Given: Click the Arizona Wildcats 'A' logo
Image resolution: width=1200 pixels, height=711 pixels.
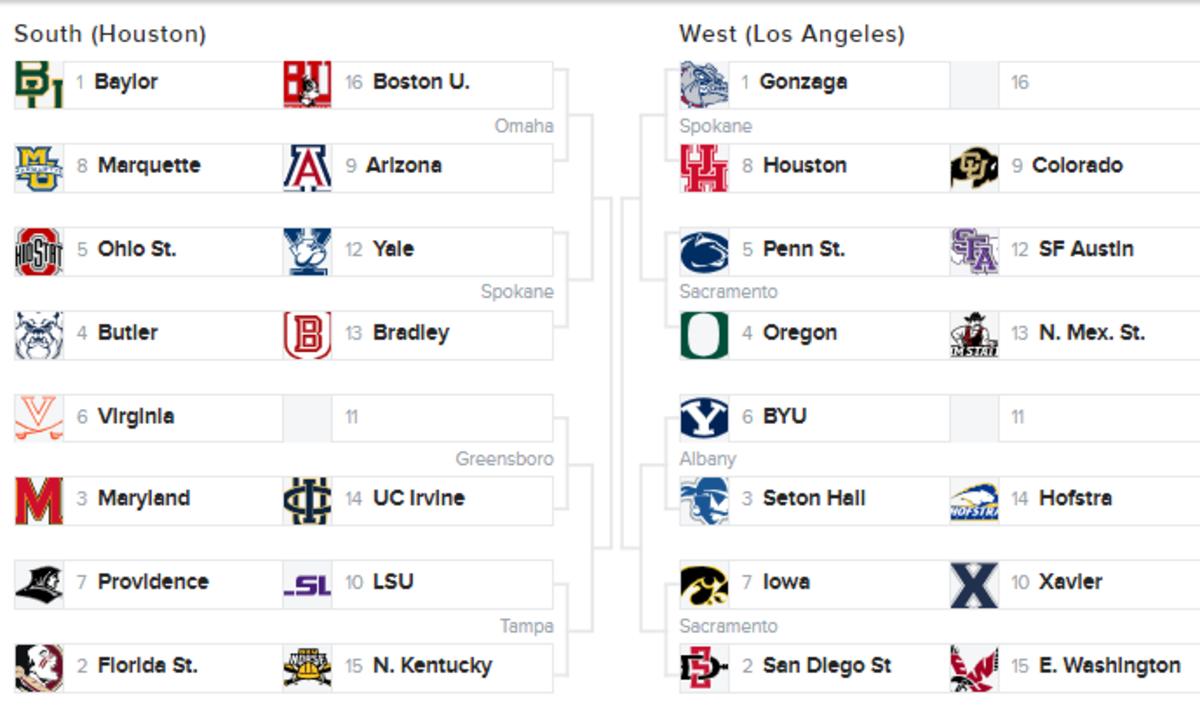Looking at the screenshot, I should [x=307, y=168].
